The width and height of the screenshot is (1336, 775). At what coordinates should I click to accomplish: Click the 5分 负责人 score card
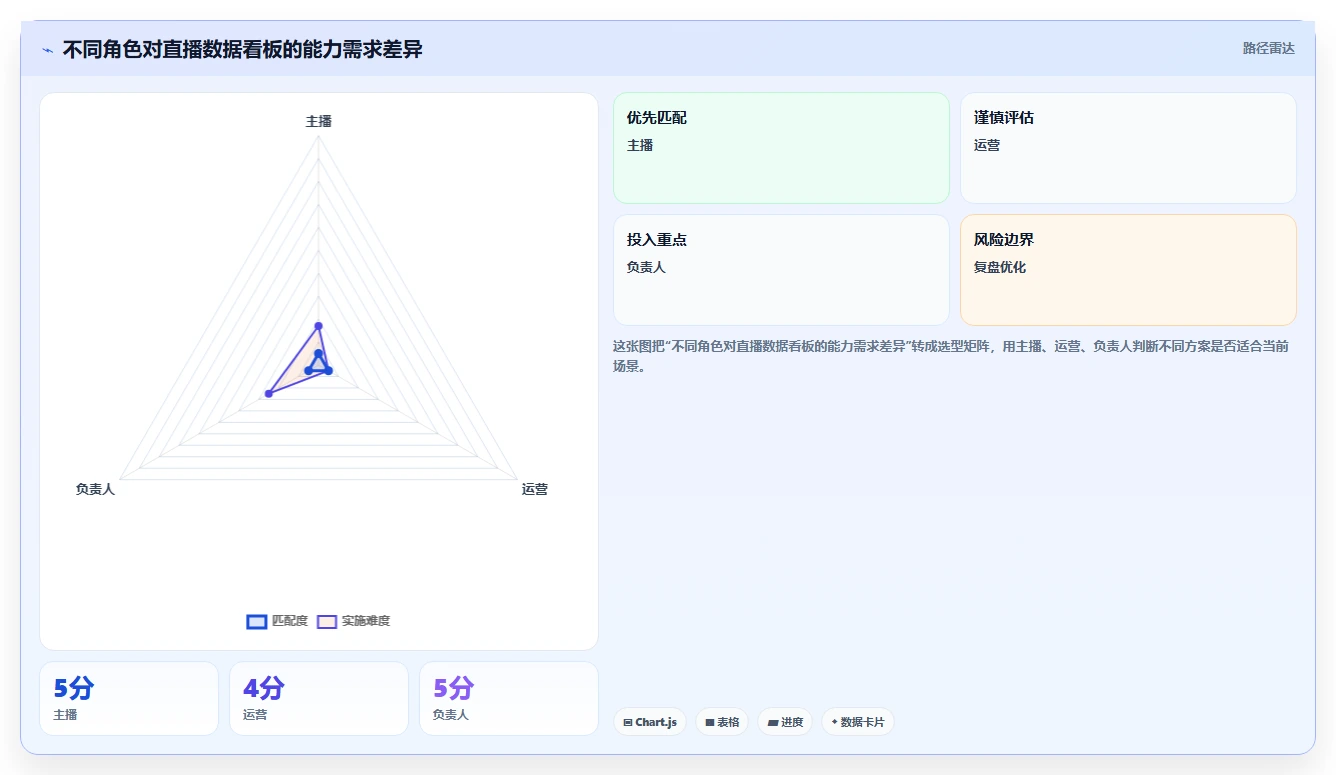point(509,698)
